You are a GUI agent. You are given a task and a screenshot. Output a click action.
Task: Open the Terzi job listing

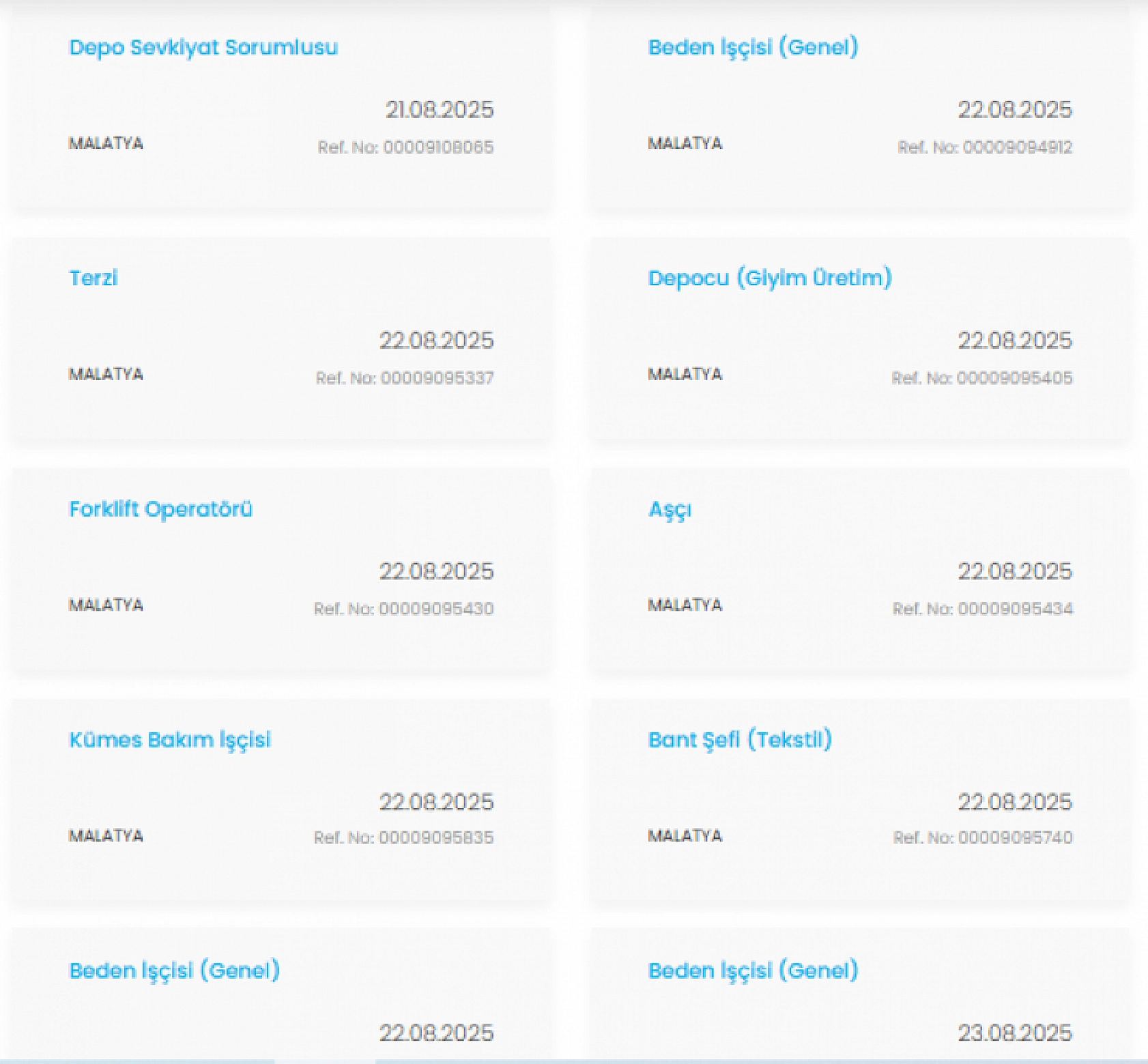[94, 278]
